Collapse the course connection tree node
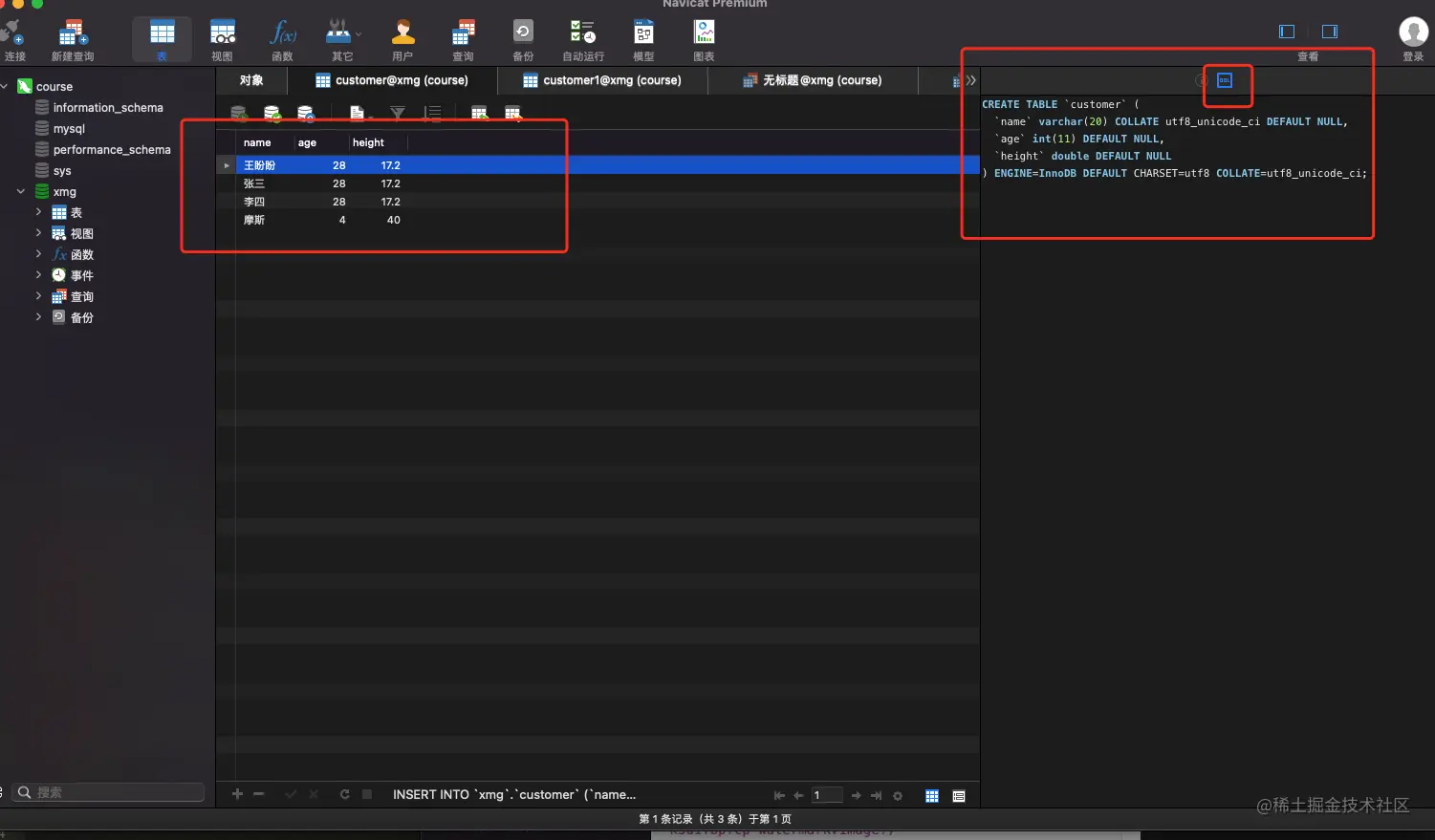This screenshot has width=1435, height=840. click(5, 86)
